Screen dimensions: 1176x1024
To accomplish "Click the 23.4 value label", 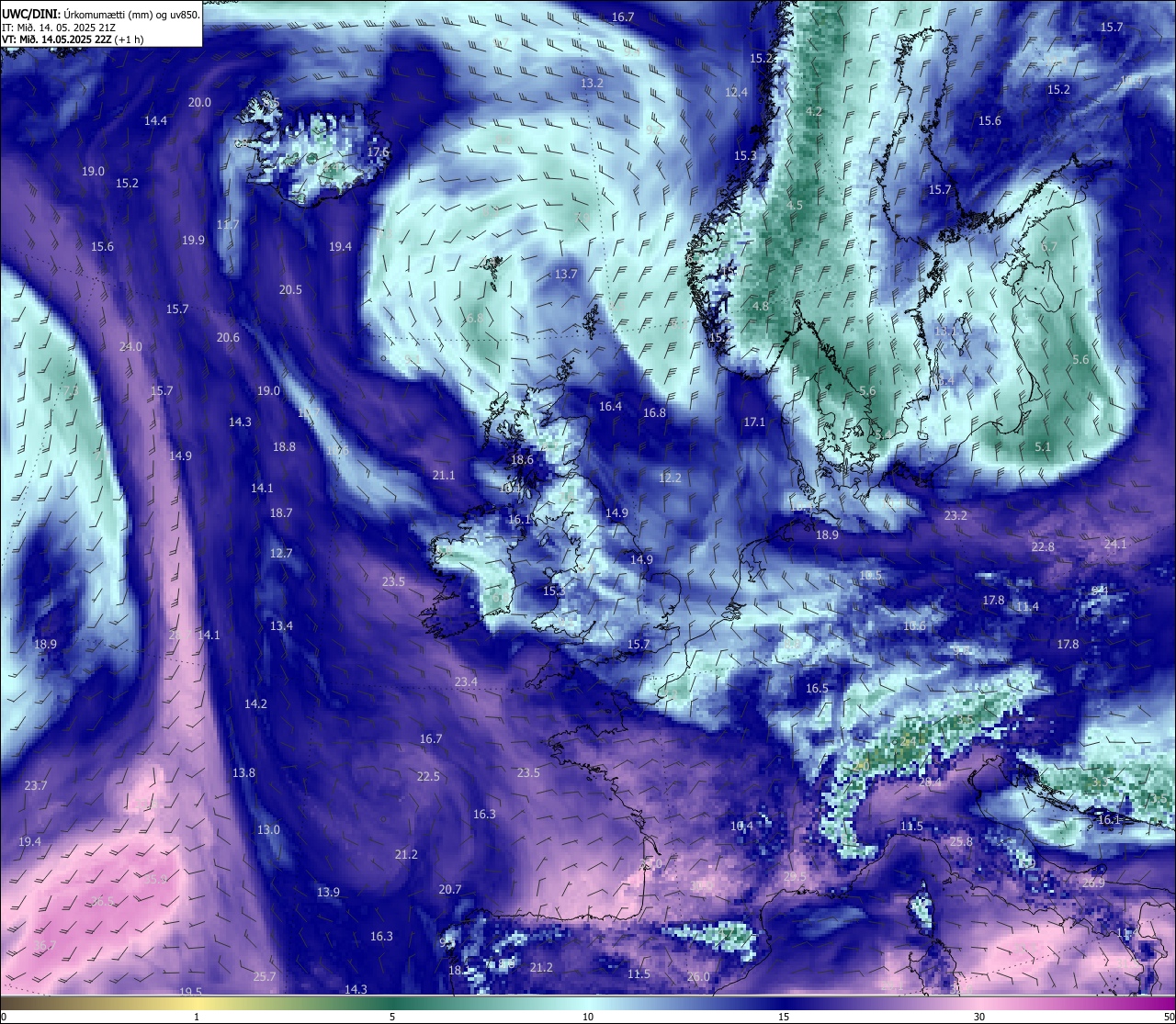I will pyautogui.click(x=466, y=682).
